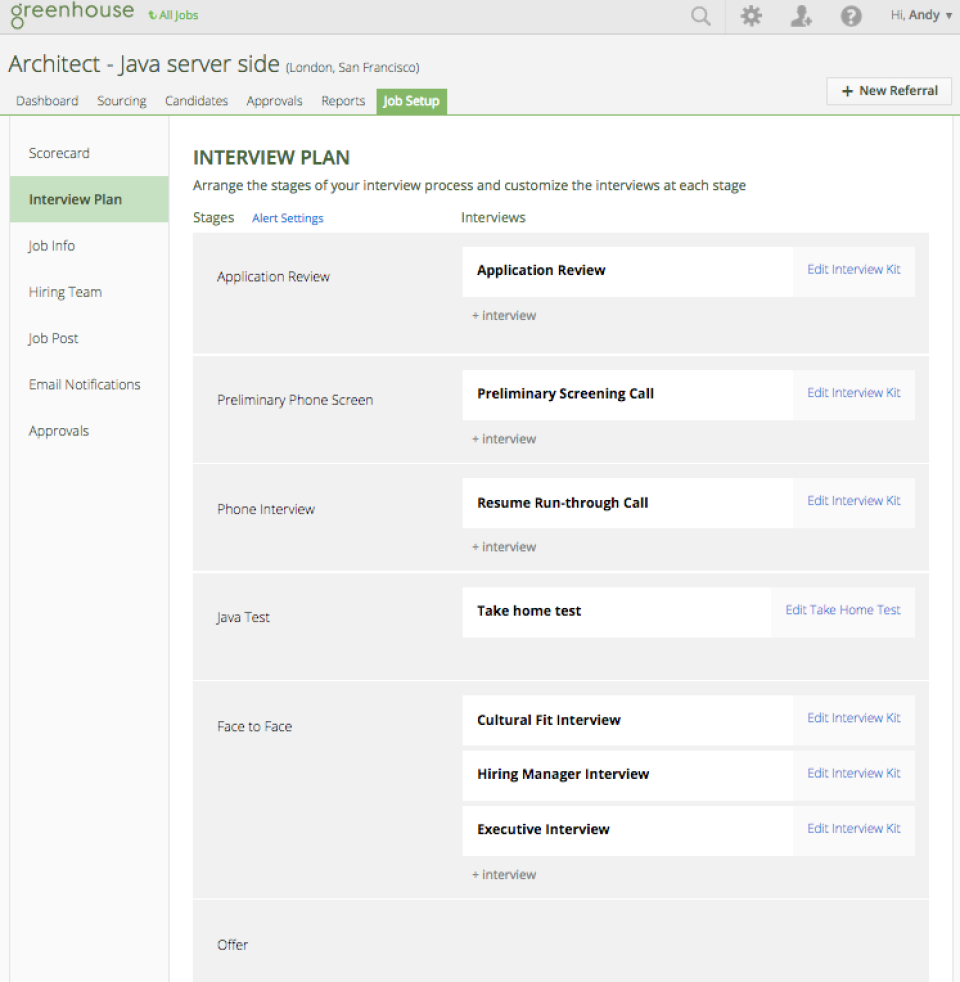Expand the Hi, Andy user menu

(x=921, y=15)
